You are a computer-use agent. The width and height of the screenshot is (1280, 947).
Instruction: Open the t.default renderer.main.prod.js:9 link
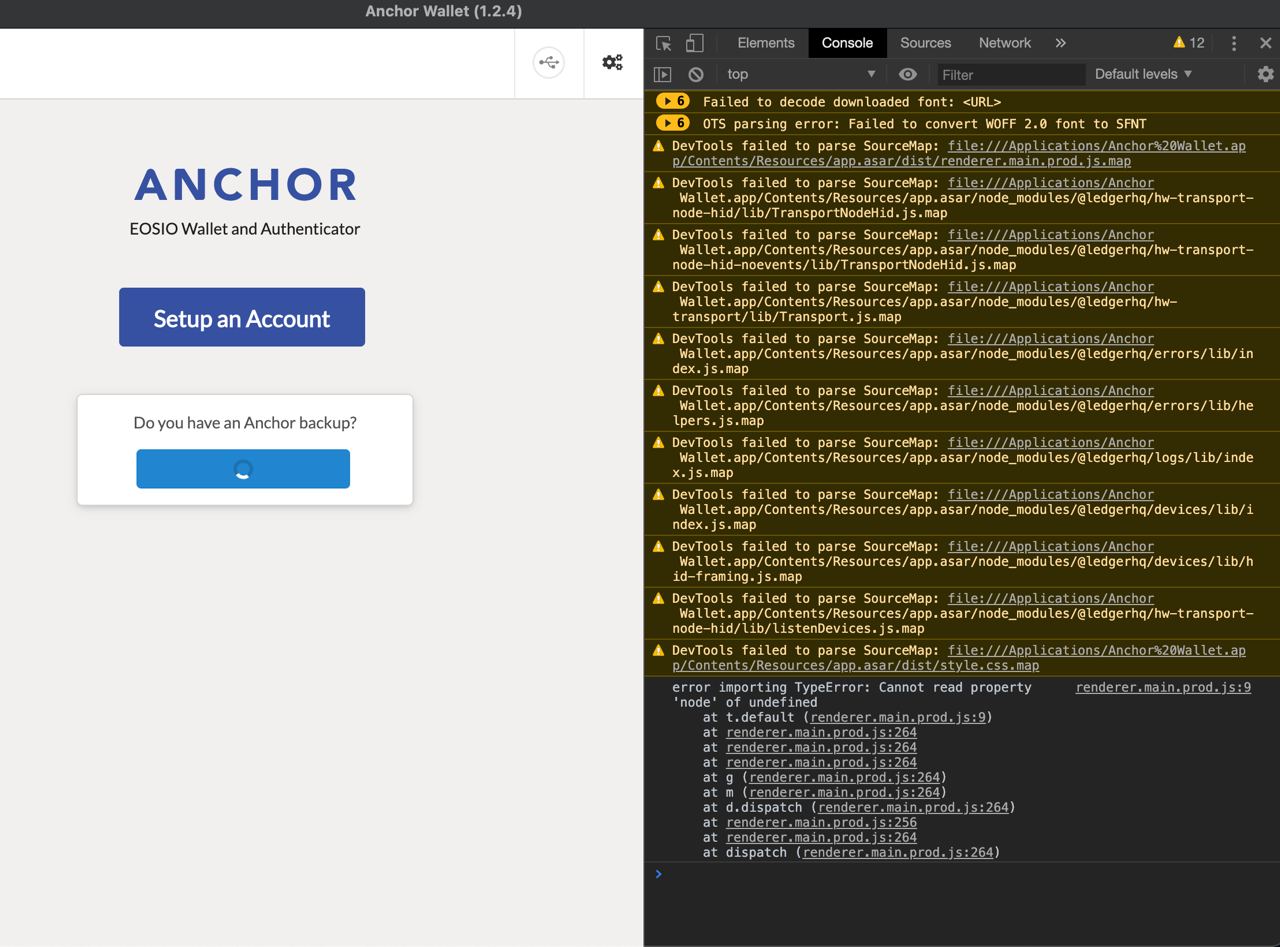click(x=898, y=717)
